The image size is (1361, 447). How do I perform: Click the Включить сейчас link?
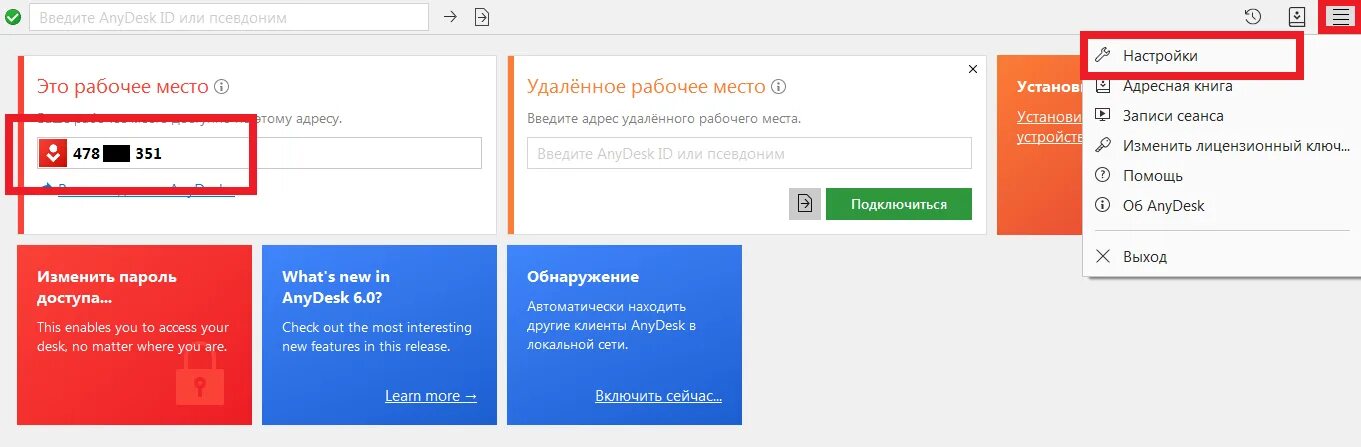click(x=658, y=396)
